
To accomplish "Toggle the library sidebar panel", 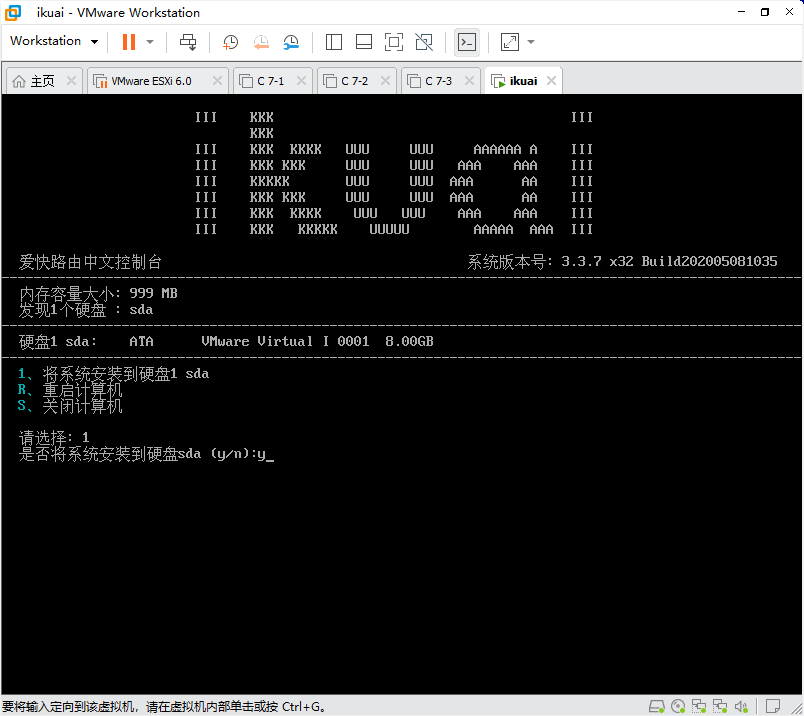I will tap(334, 41).
